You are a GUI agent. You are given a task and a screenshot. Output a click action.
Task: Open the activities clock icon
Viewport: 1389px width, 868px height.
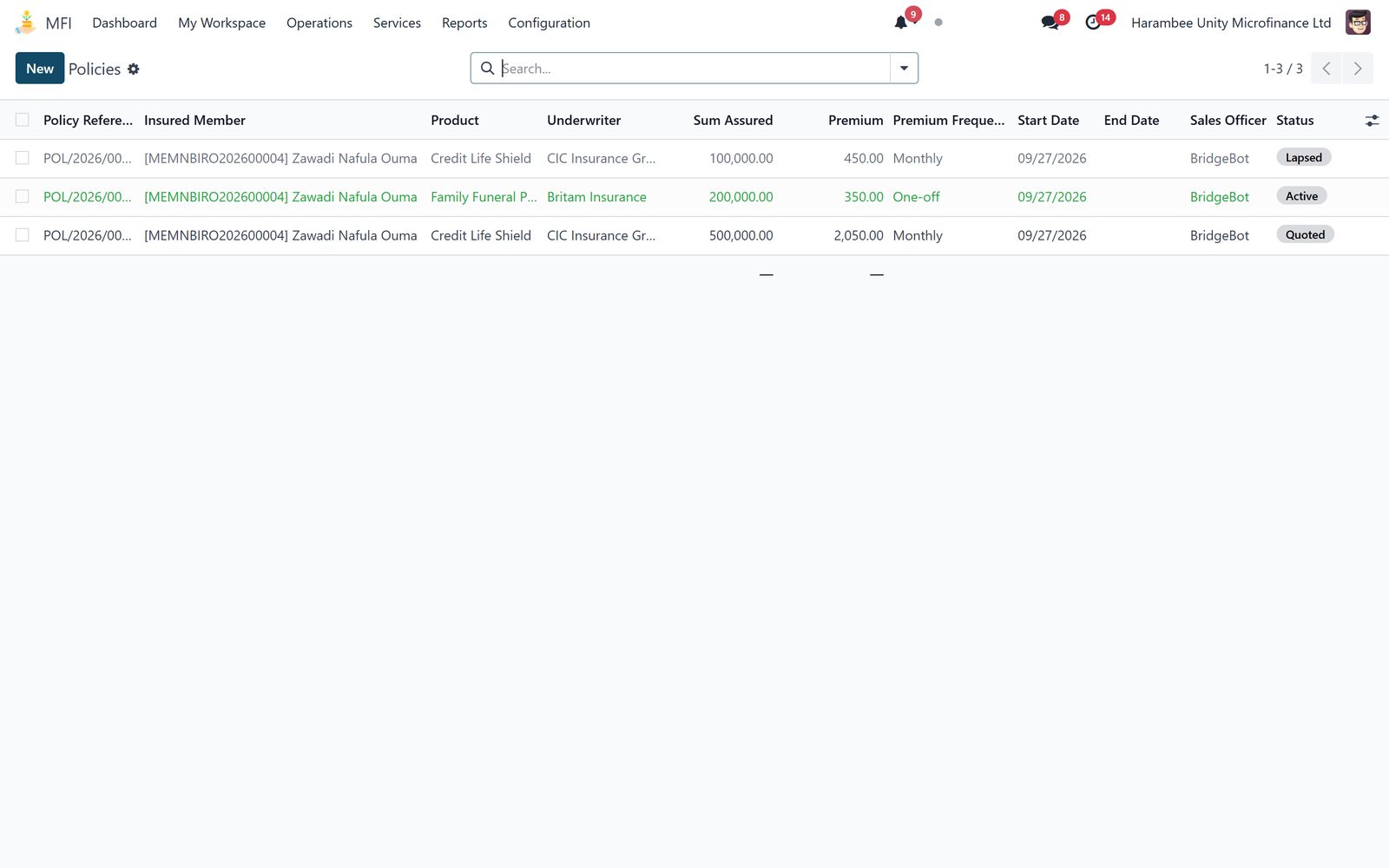[1093, 23]
